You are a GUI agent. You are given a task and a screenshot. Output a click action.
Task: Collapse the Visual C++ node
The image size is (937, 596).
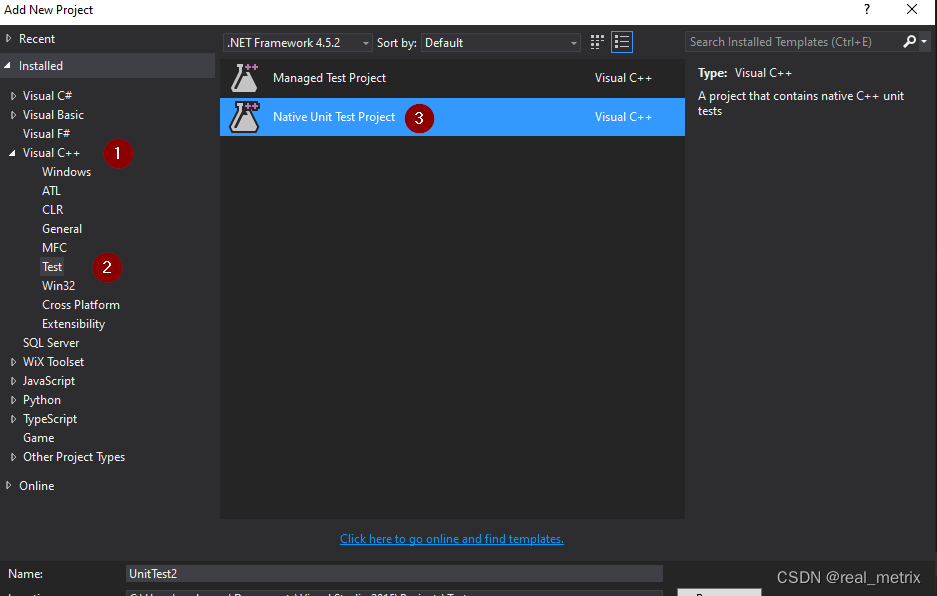13,153
